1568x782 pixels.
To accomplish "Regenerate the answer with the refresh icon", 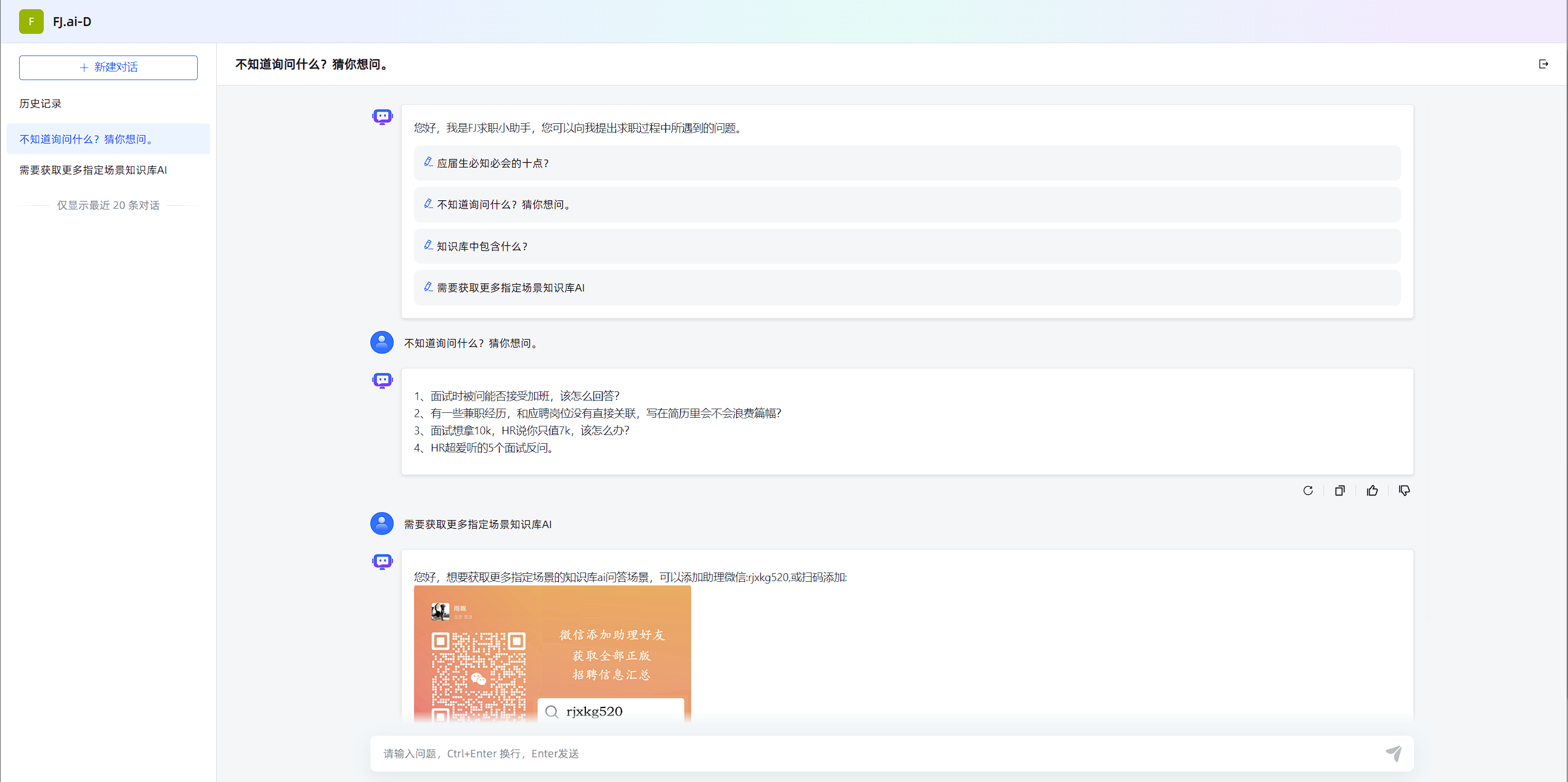I will [1308, 491].
